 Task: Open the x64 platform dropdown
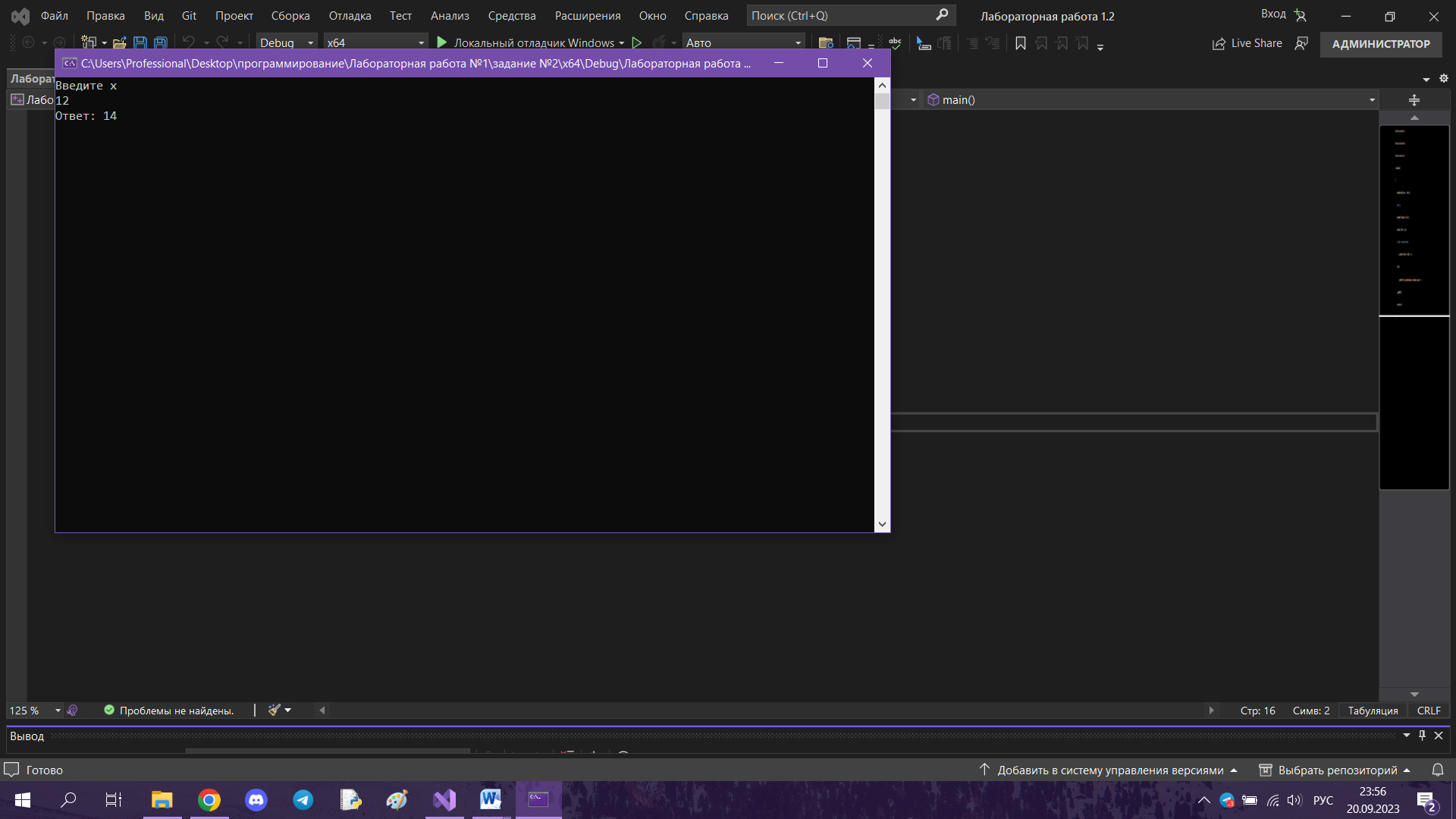[x=375, y=43]
